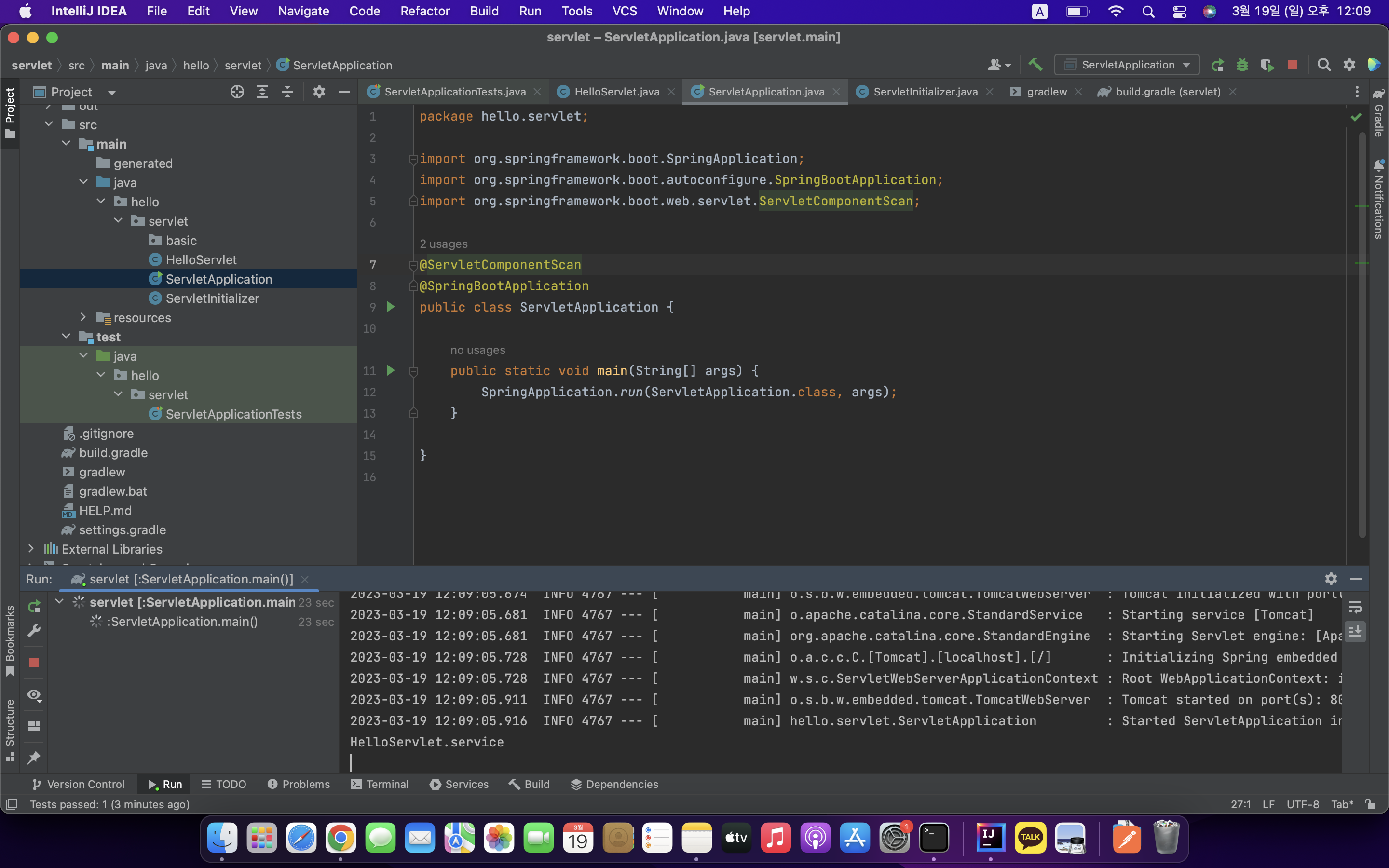Click the UTF-8 encoding status item
Screen dimensions: 1389x868
click(1302, 804)
